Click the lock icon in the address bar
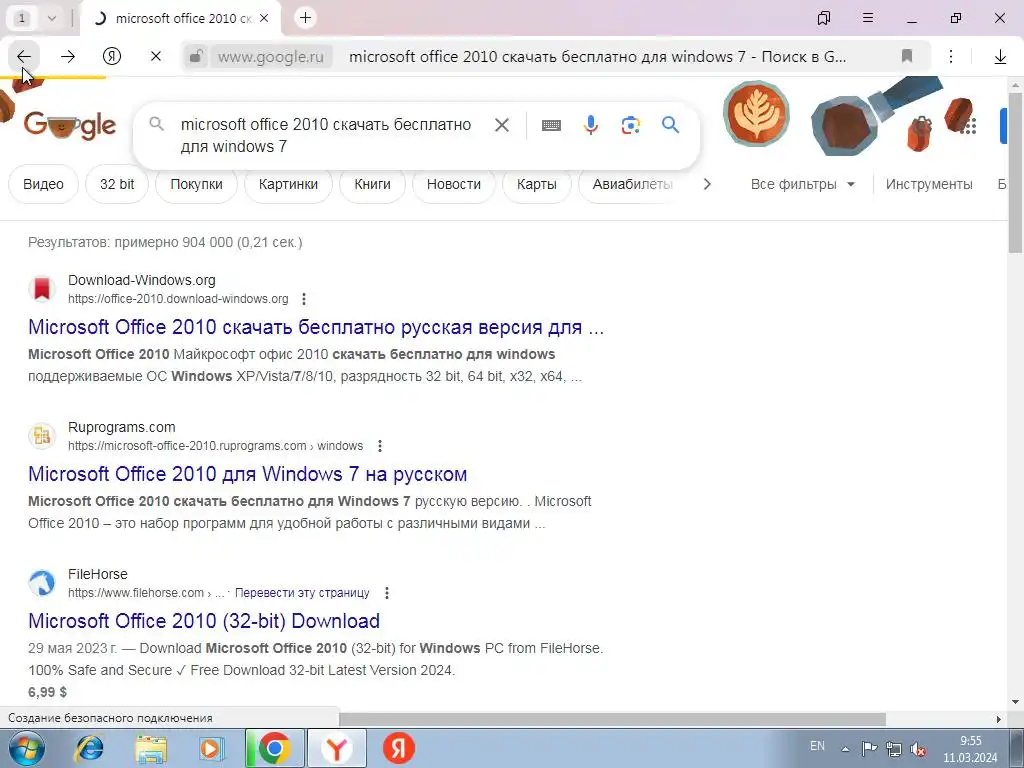This screenshot has height=768, width=1024. pyautogui.click(x=195, y=57)
